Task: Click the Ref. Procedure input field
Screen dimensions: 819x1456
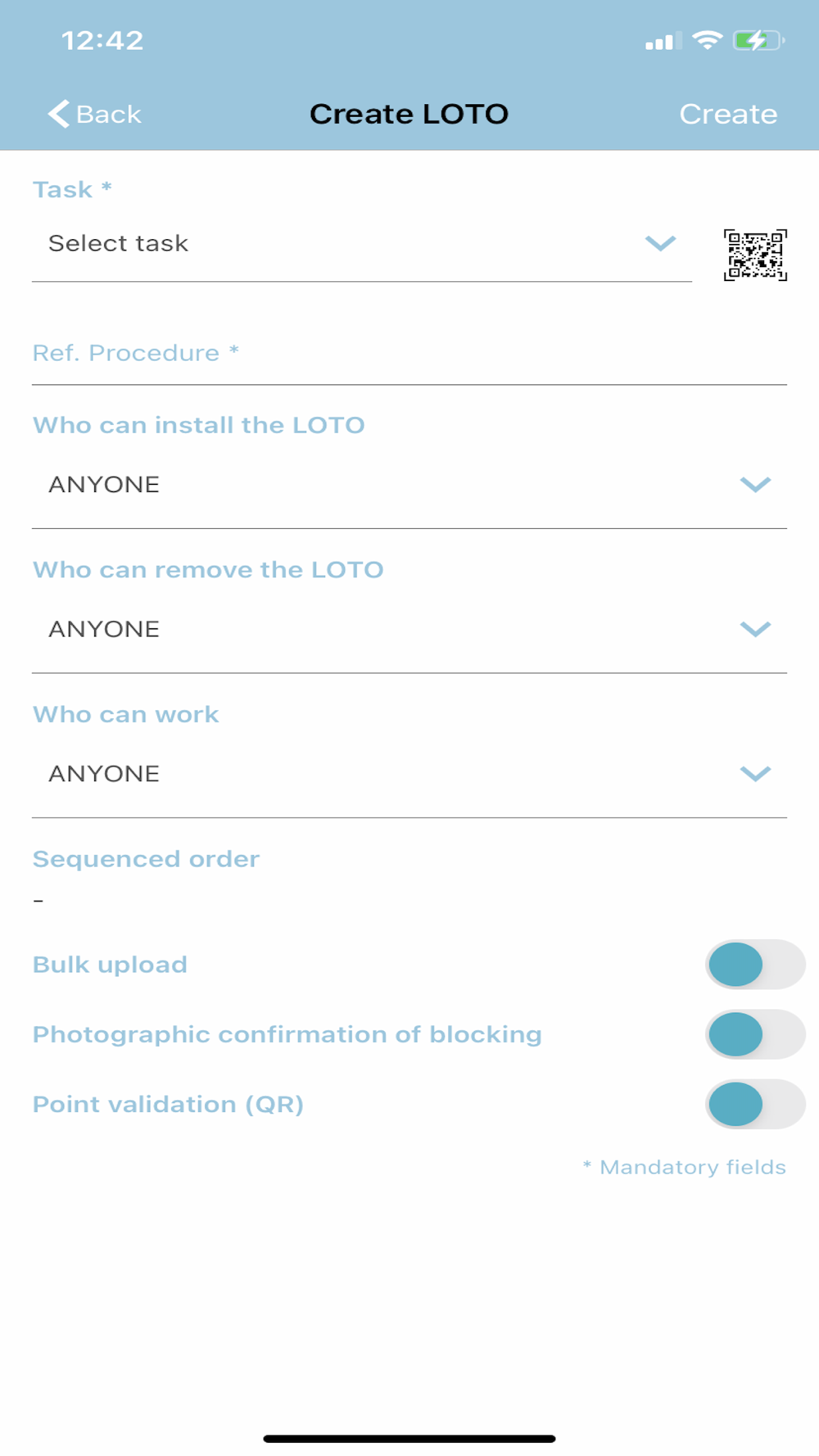Action: pos(409,354)
